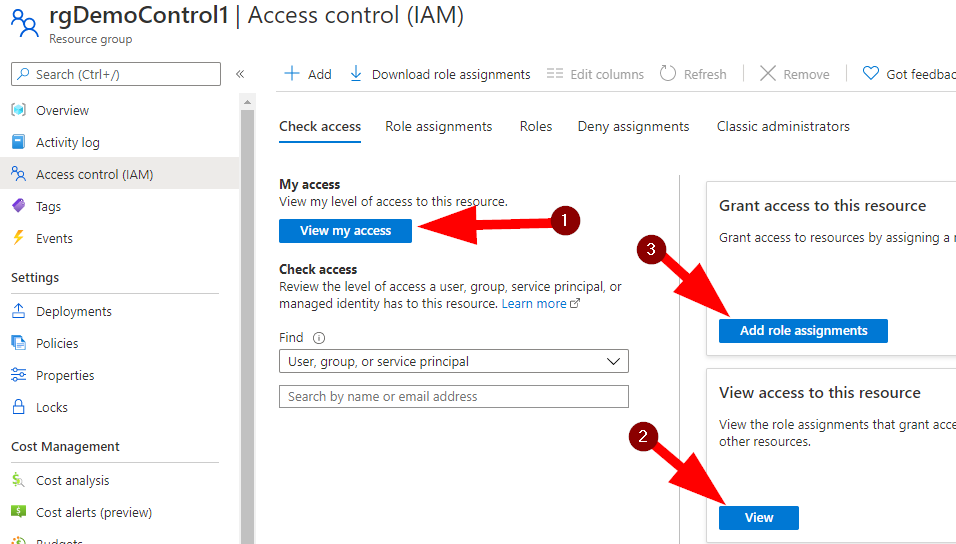This screenshot has height=544, width=956.
Task: Open Deployments under Settings
Action: click(74, 312)
